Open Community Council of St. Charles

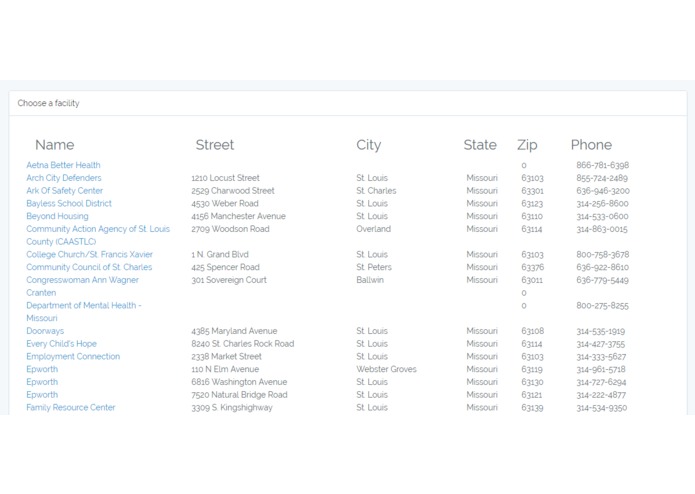89,268
